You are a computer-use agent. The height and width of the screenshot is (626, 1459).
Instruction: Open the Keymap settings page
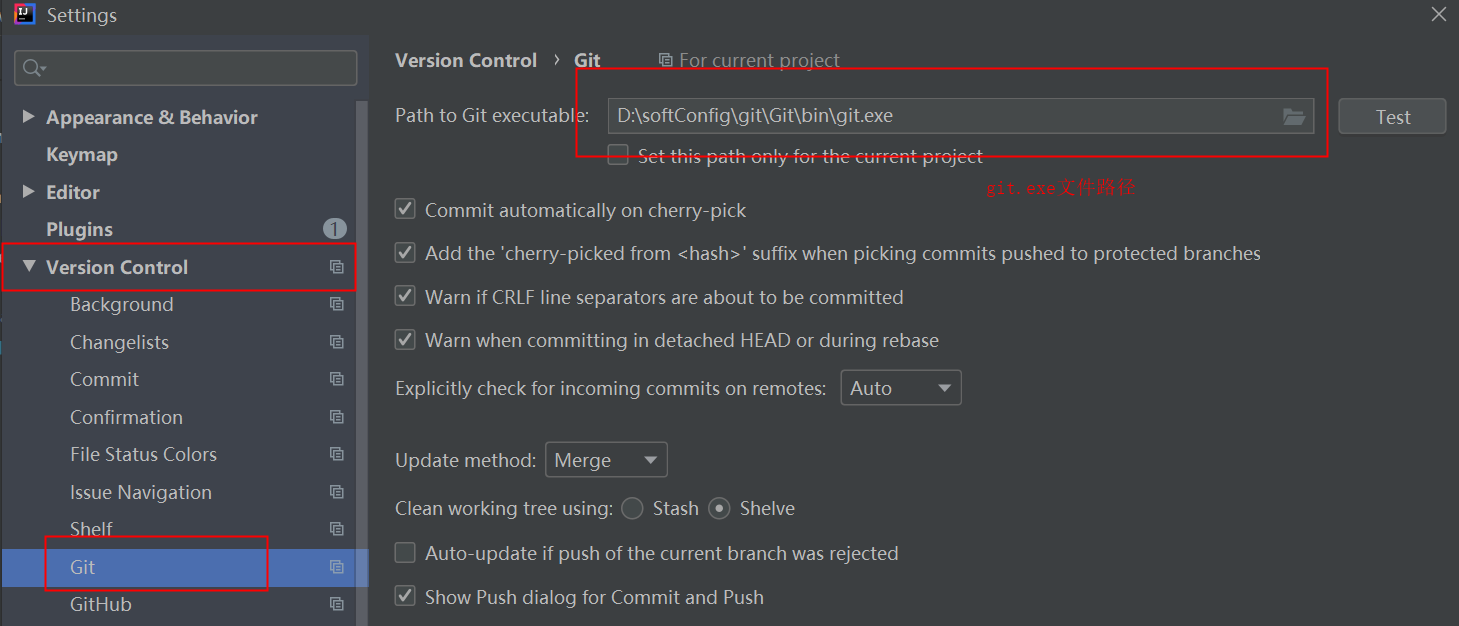[x=82, y=154]
